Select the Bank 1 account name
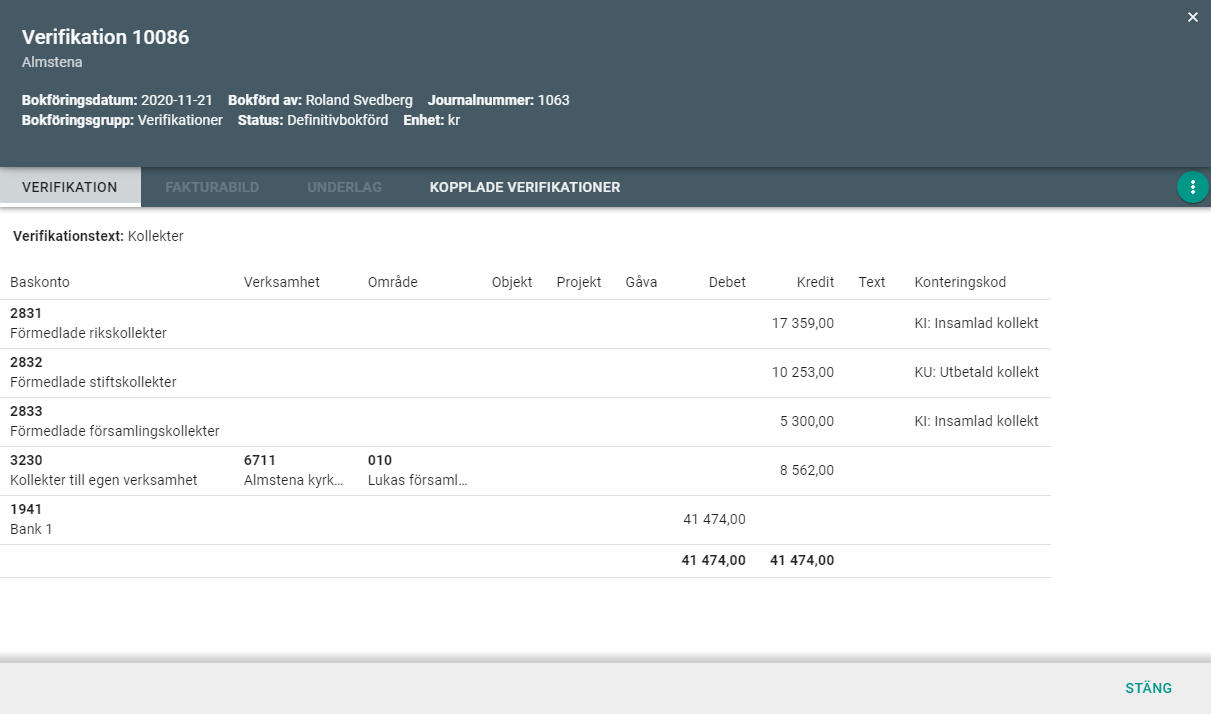Viewport: 1211px width, 714px height. (31, 529)
